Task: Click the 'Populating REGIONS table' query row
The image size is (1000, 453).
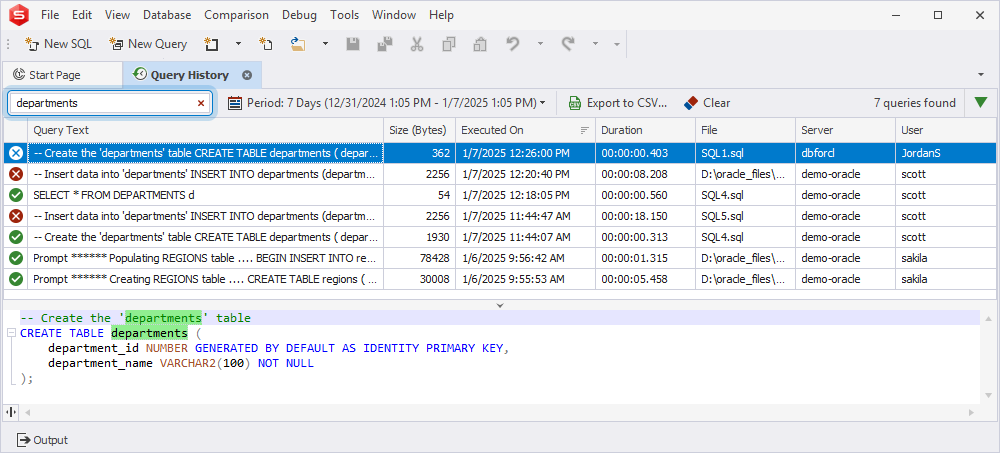Action: [x=500, y=258]
